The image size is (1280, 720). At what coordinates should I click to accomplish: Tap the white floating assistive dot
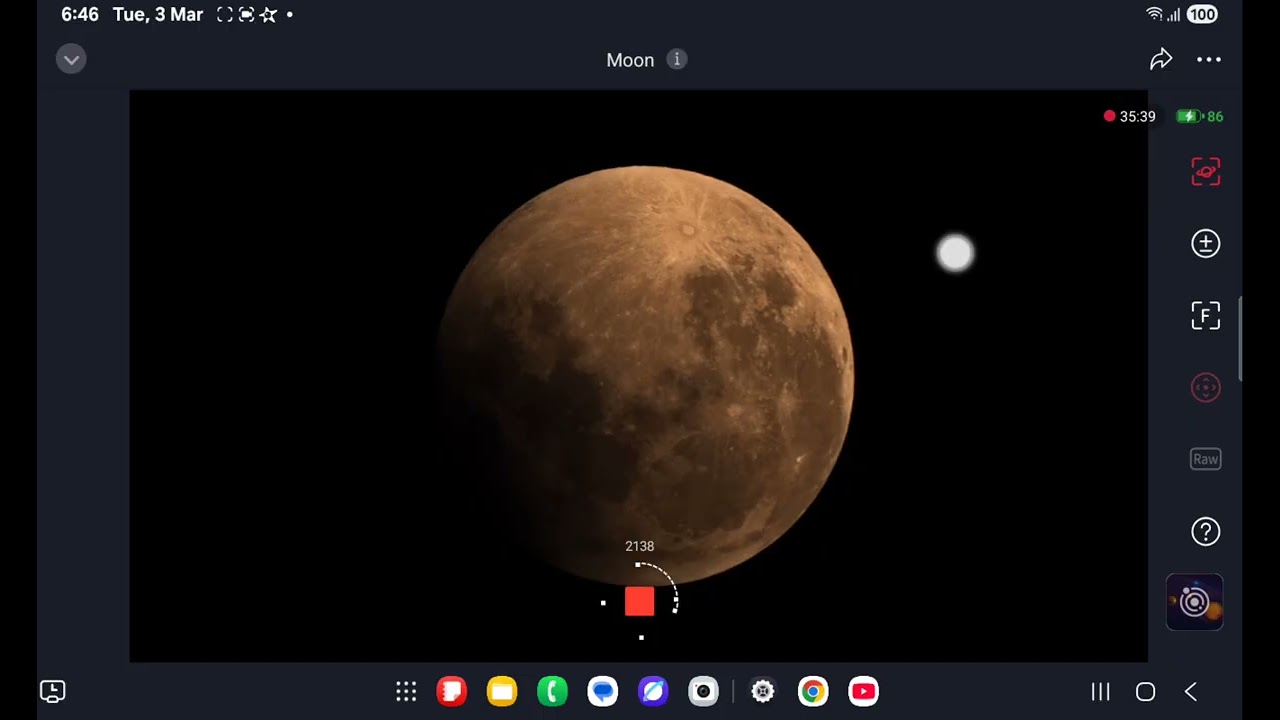click(x=955, y=253)
